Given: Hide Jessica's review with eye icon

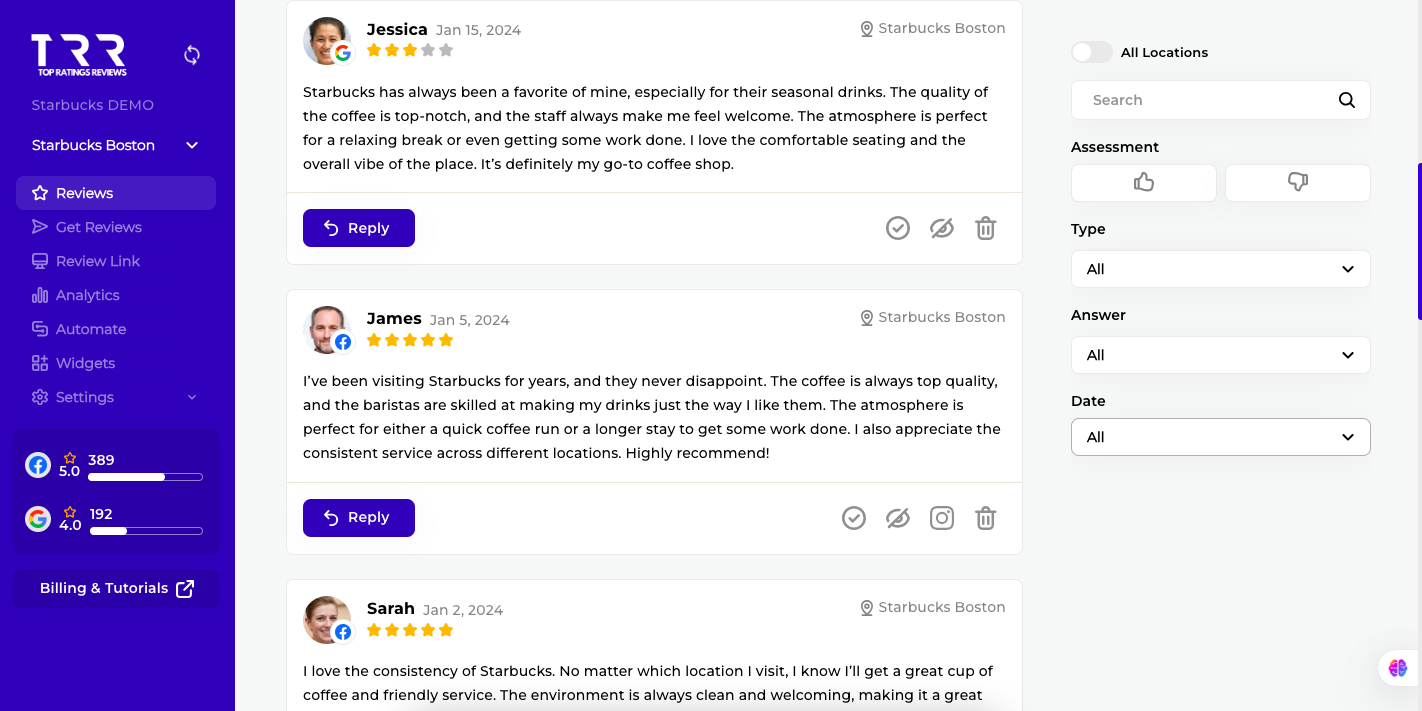Looking at the screenshot, I should coord(942,228).
